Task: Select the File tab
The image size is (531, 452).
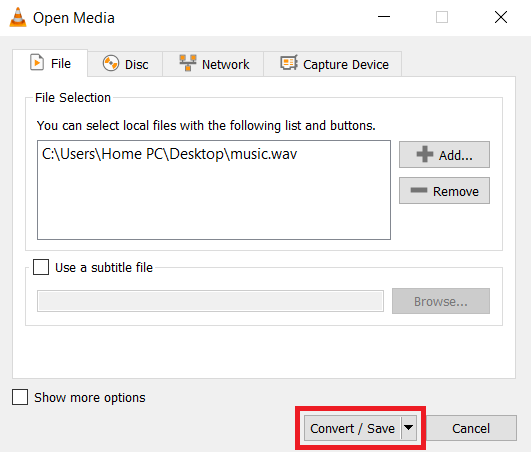Action: coord(50,63)
